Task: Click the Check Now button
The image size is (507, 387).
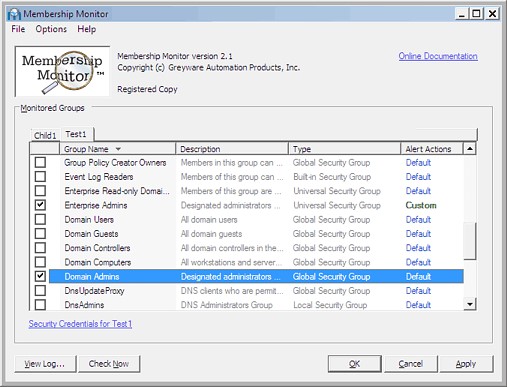Action: [109, 364]
